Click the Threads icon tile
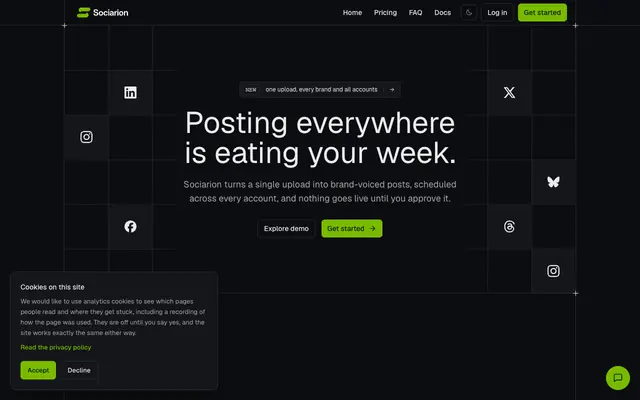Screen dimensions: 640x400 509,227
